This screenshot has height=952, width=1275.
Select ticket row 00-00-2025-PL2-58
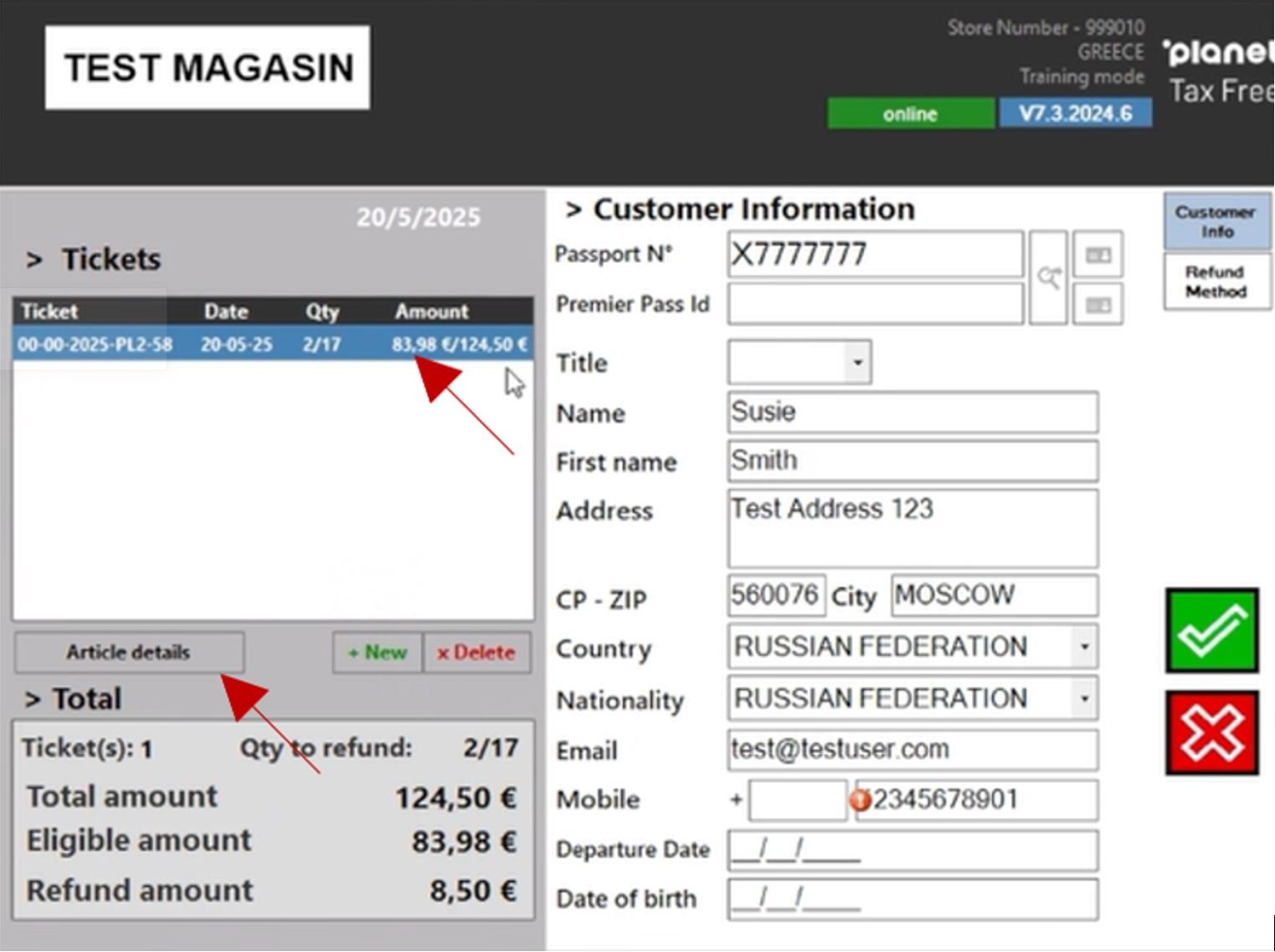[x=272, y=344]
